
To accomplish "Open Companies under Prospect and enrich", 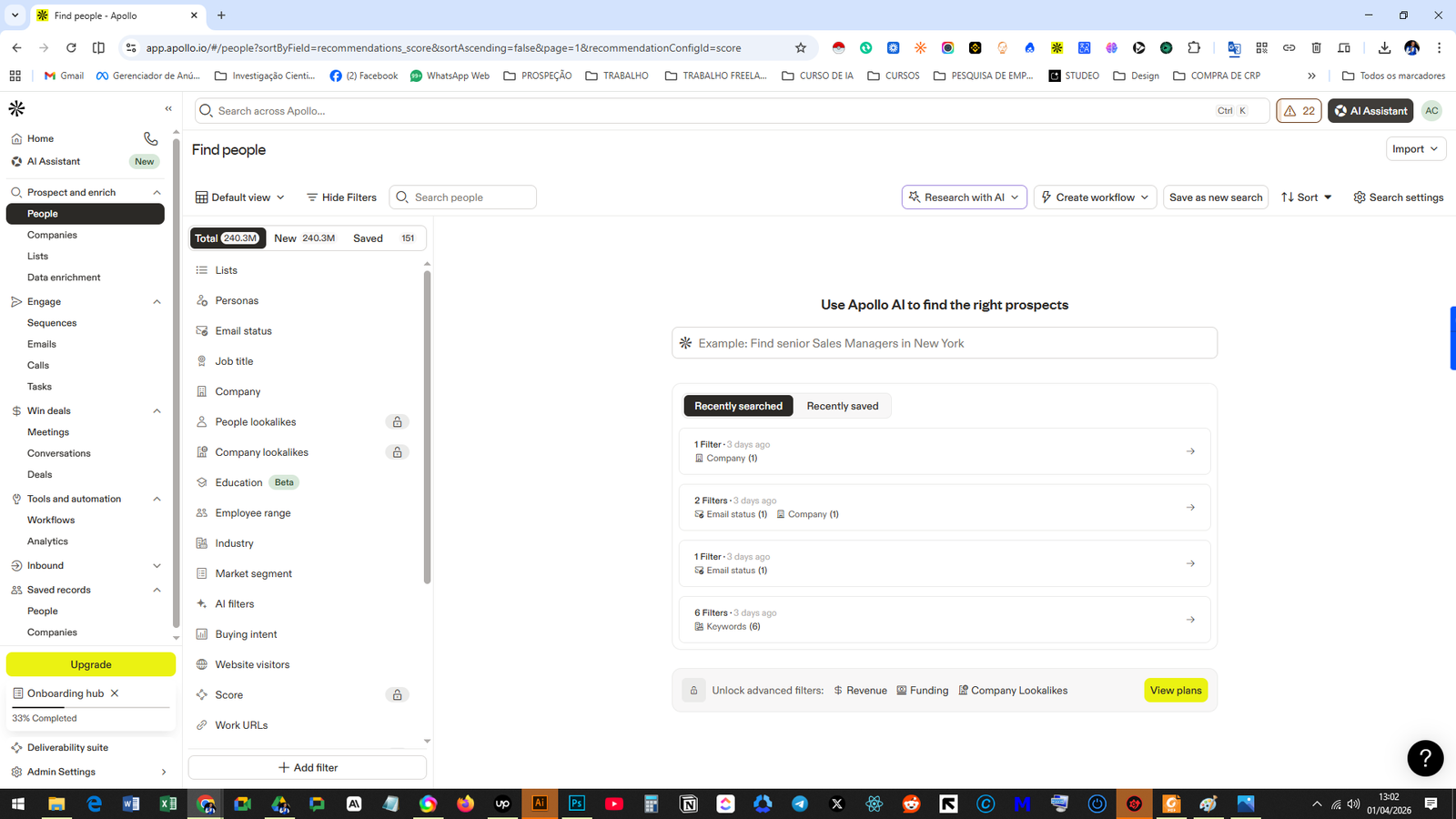I will [x=52, y=235].
